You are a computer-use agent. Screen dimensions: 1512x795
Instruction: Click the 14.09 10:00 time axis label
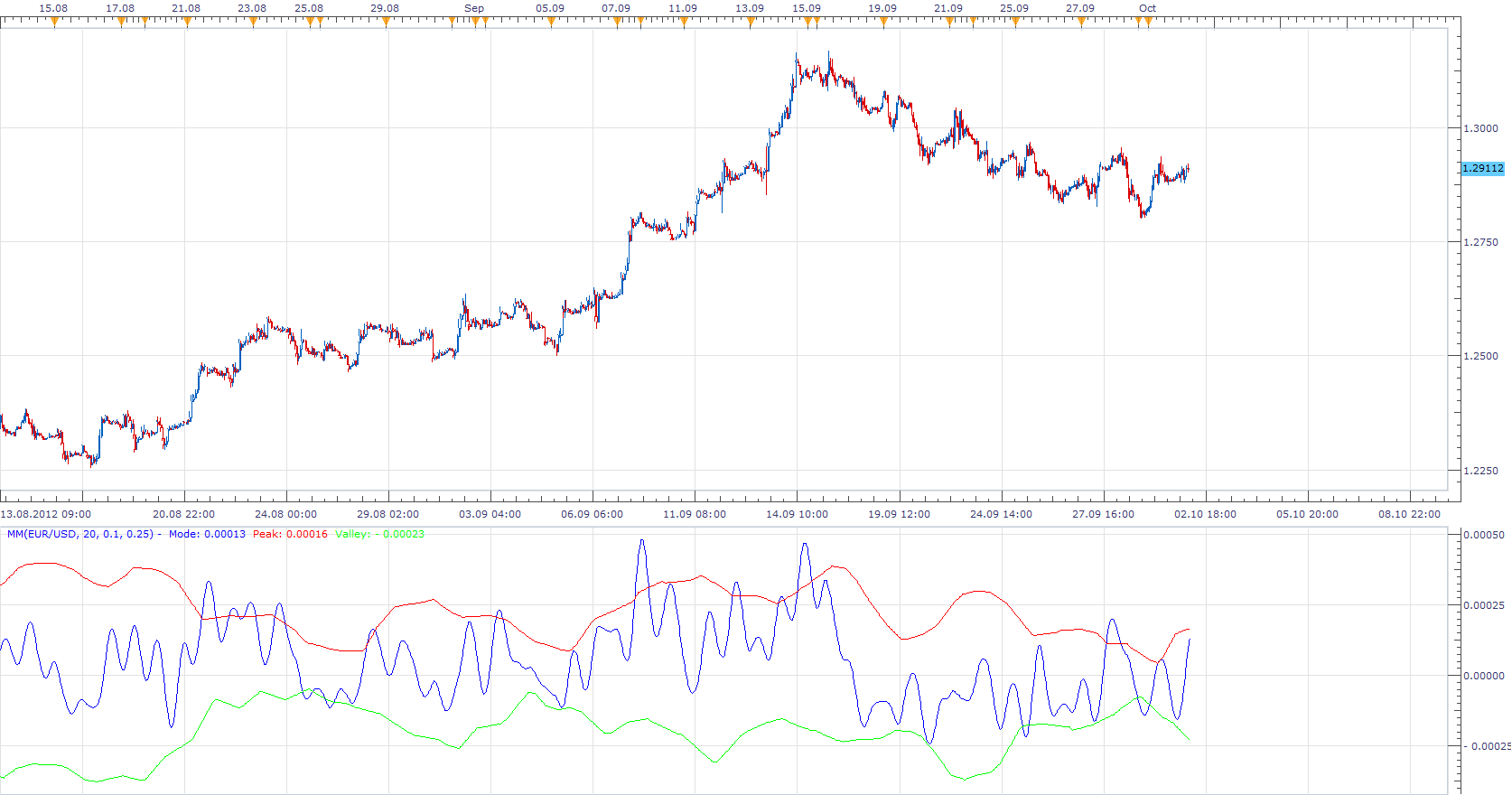pos(797,514)
